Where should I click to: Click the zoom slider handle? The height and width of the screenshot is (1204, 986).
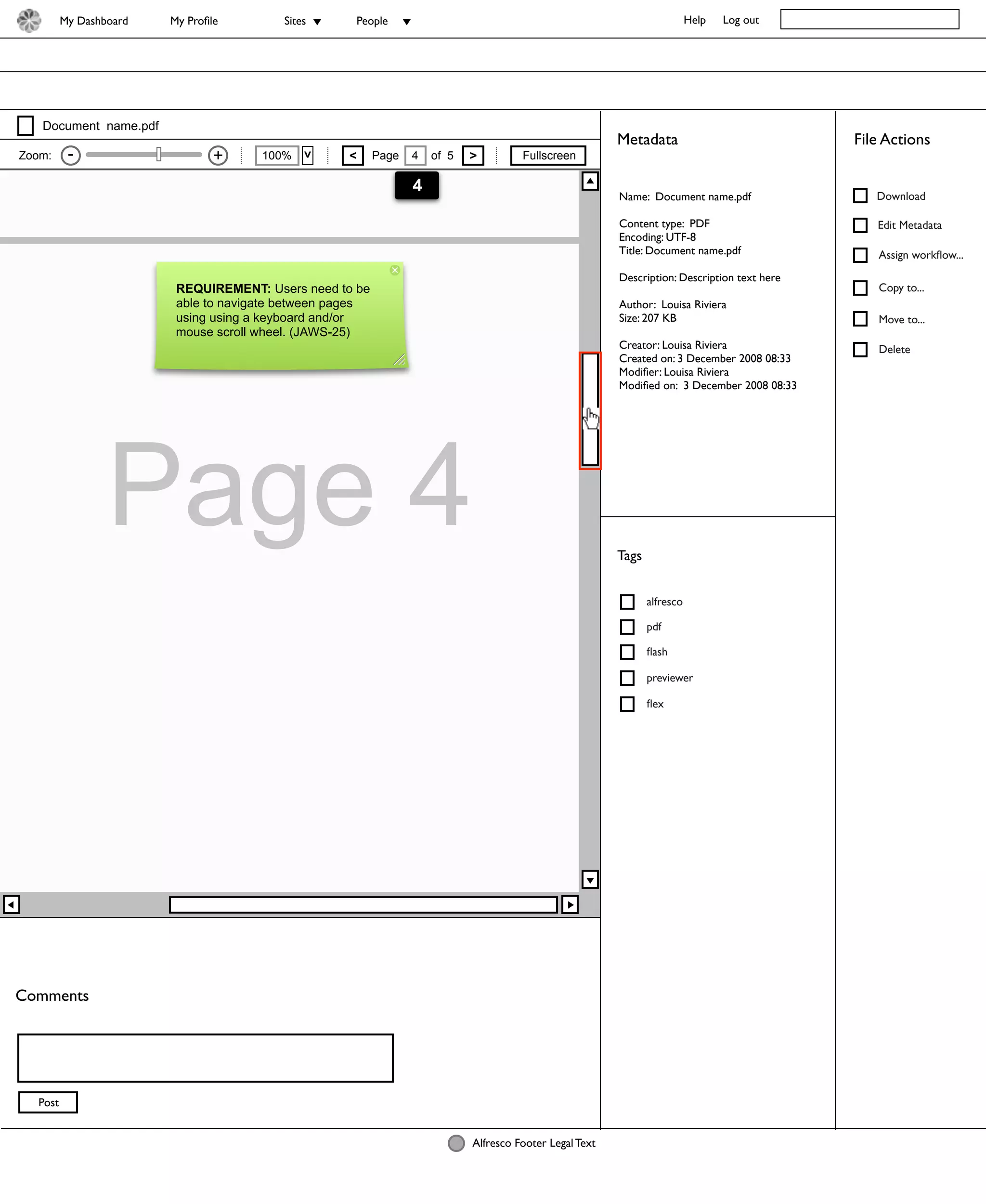pyautogui.click(x=158, y=154)
